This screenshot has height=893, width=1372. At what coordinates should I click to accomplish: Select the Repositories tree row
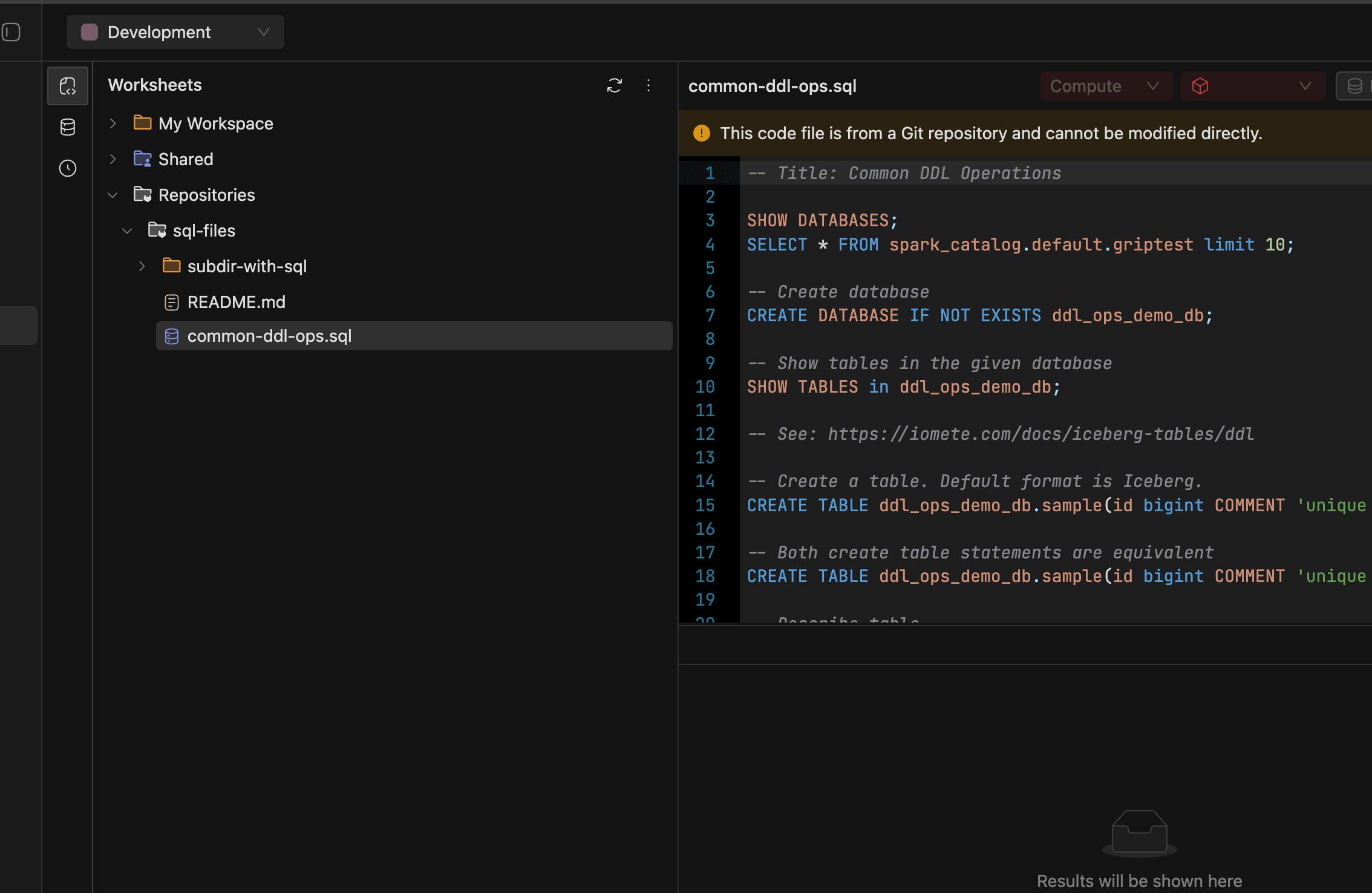(x=387, y=195)
